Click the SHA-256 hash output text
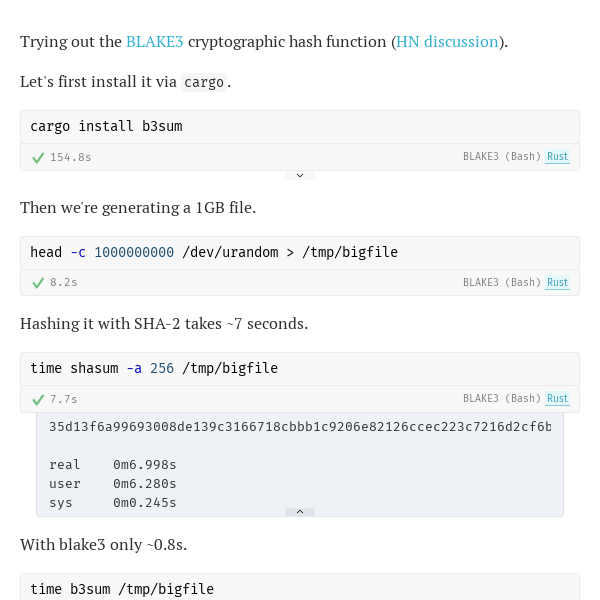The height and width of the screenshot is (600, 600). pyautogui.click(x=300, y=427)
